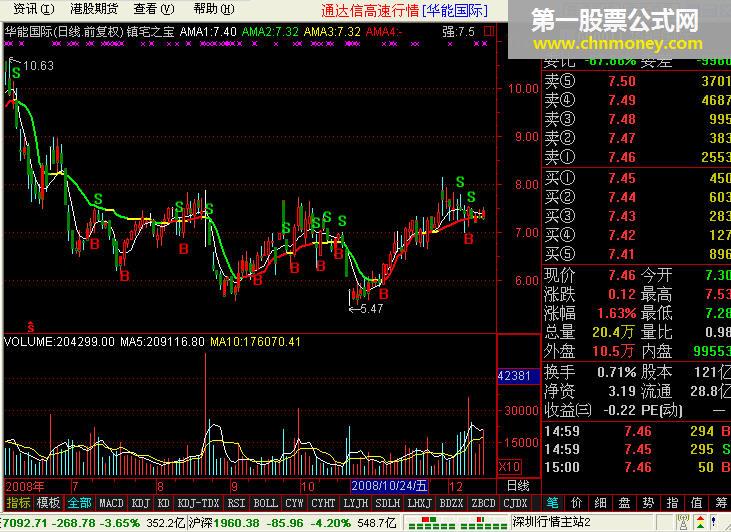Apply the KDJ indicator
This screenshot has height=532, width=731.
(x=140, y=503)
